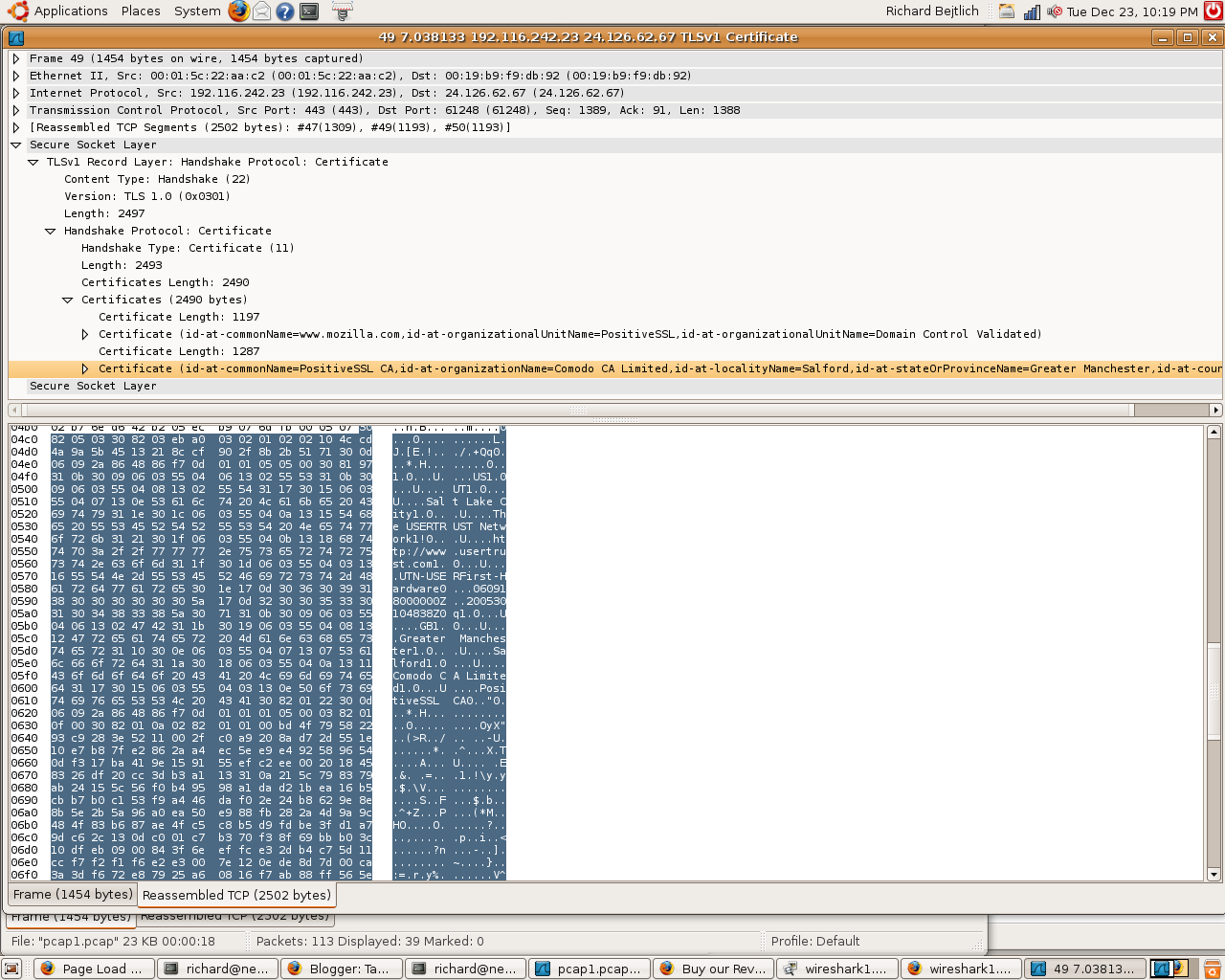The image size is (1225, 980).
Task: Click the workspace switcher in bottom panel
Action: click(x=1169, y=969)
